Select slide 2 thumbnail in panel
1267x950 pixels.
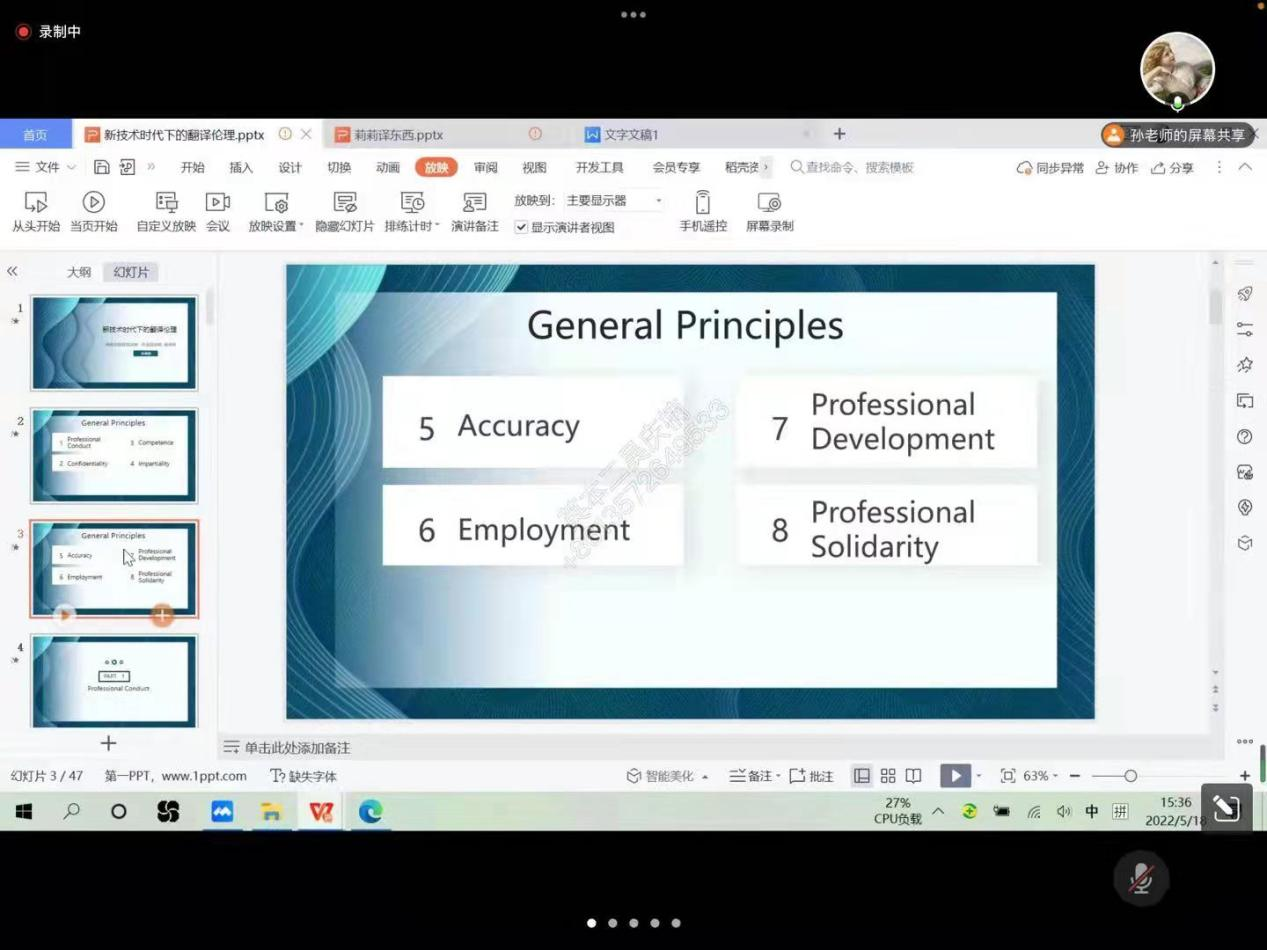(x=114, y=455)
